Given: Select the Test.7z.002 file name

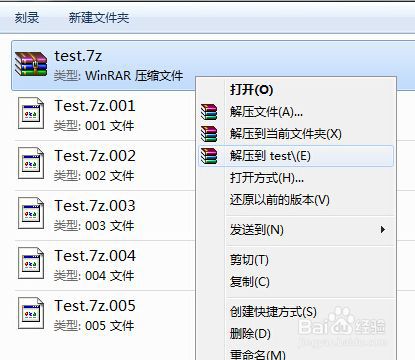Looking at the screenshot, I should coord(95,156).
